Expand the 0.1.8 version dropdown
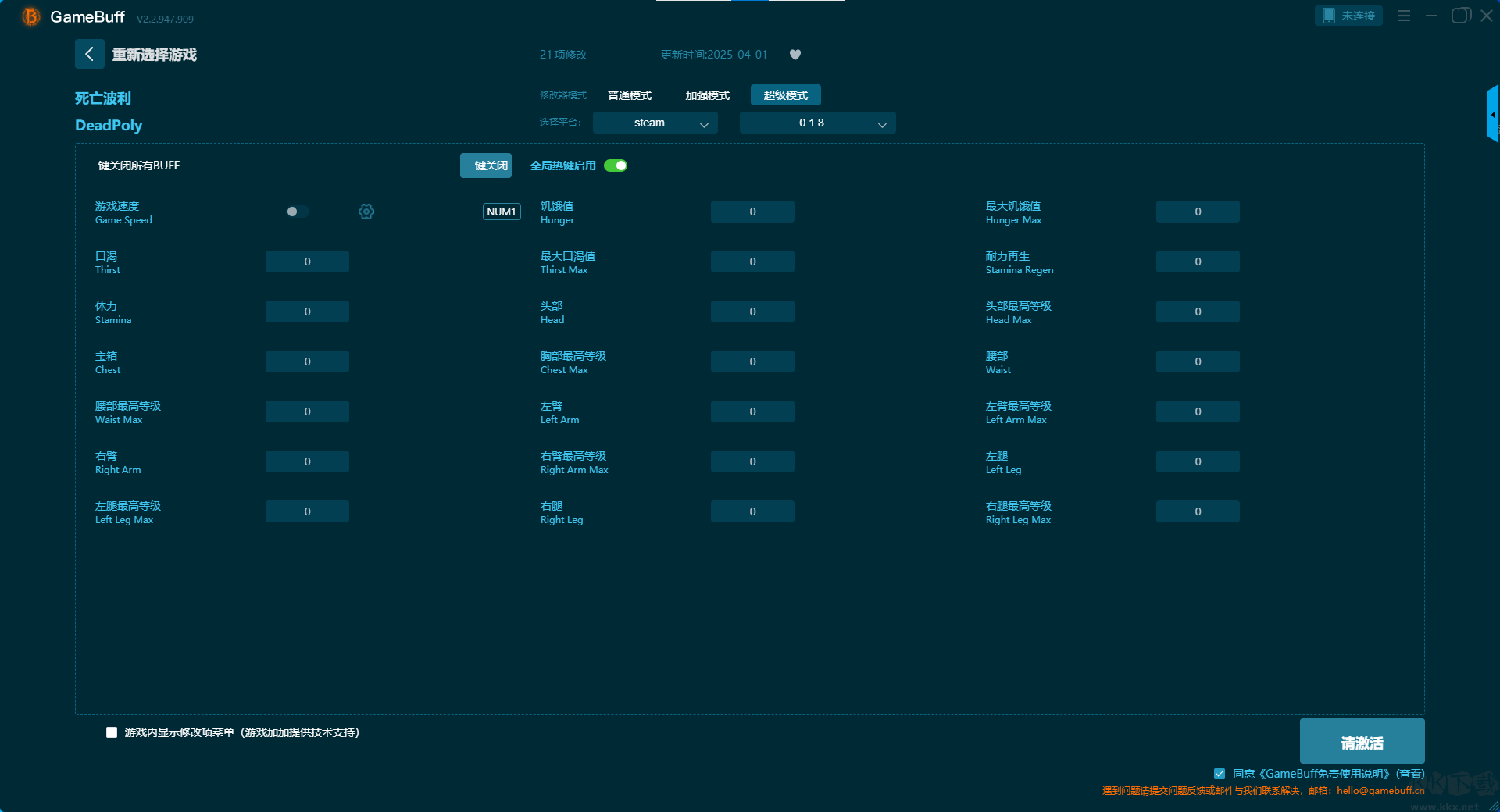The width and height of the screenshot is (1500, 812). (x=817, y=123)
